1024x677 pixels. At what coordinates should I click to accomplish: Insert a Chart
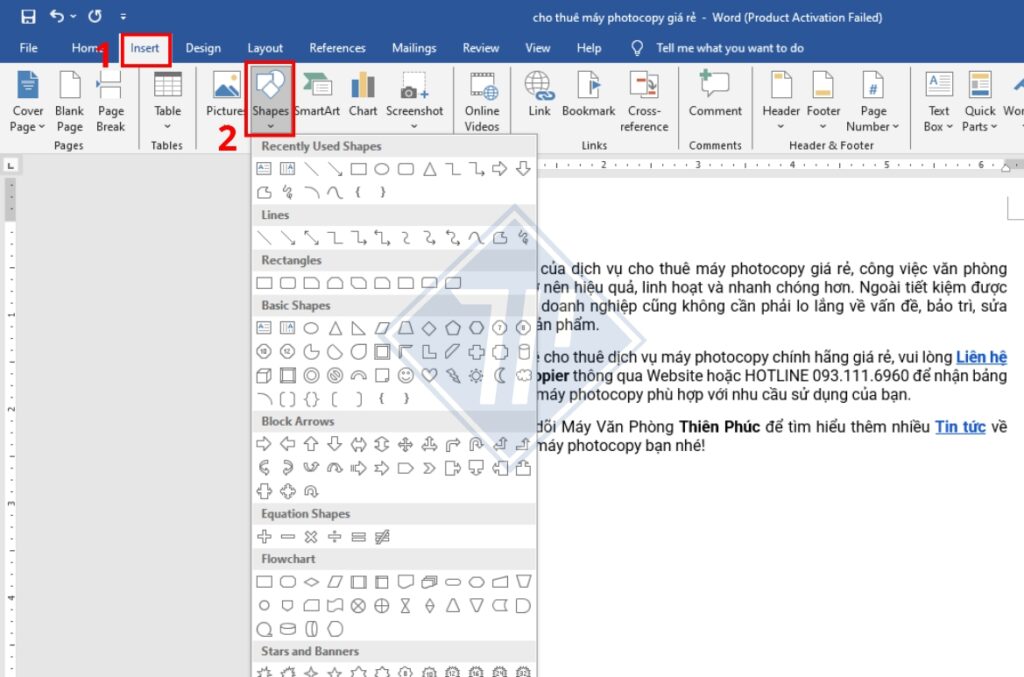coord(362,97)
